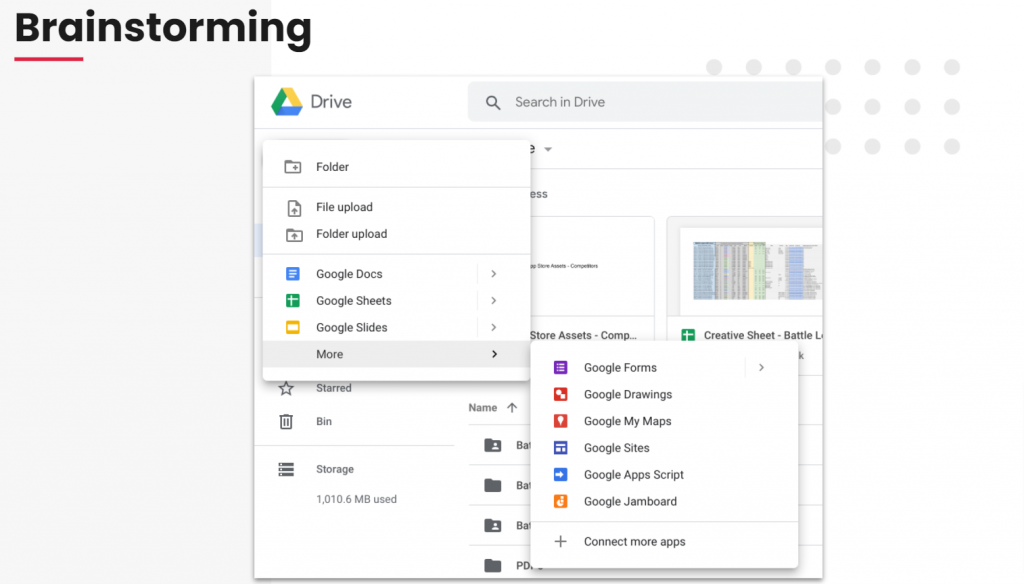Image resolution: width=1024 pixels, height=584 pixels.
Task: Open the PD folder row icon
Action: (x=493, y=566)
